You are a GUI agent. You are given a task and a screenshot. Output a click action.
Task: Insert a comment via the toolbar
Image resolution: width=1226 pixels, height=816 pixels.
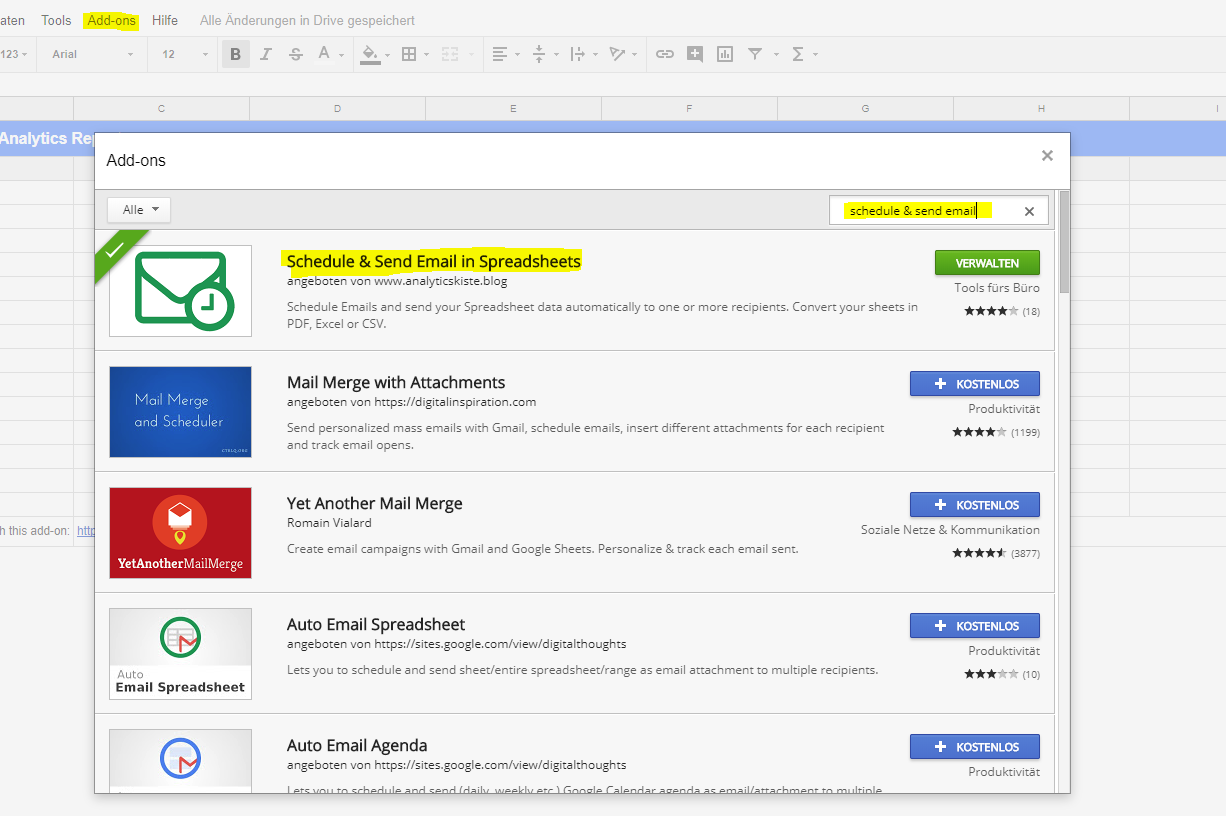pos(695,54)
